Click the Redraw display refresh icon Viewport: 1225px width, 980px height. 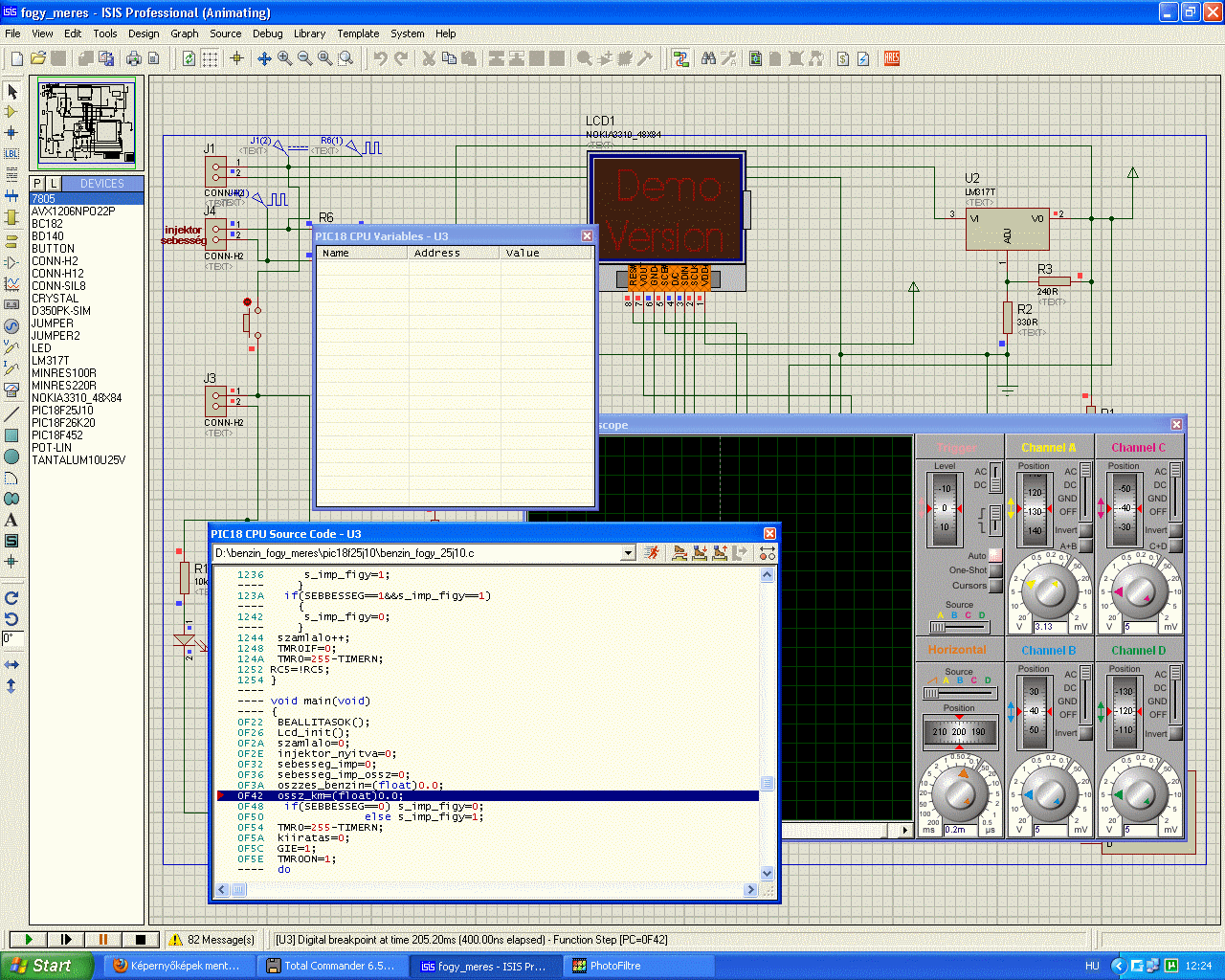(x=189, y=58)
